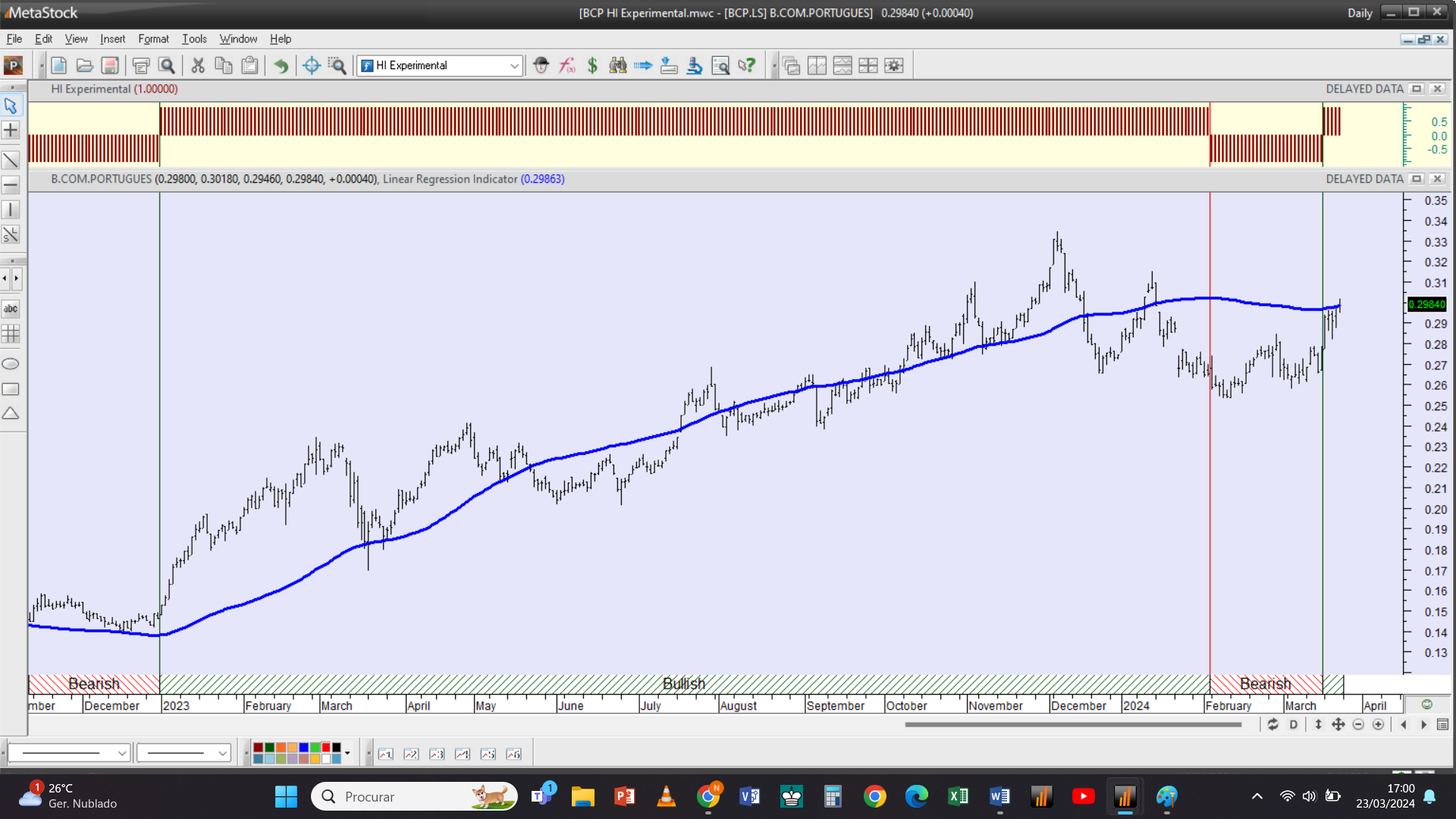Toggle the periodicity D button

point(1293,725)
